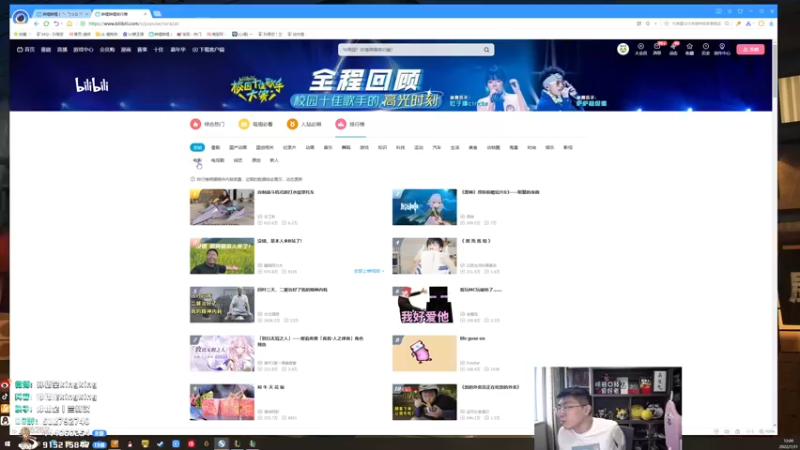Switch to the first browser tab
The width and height of the screenshot is (800, 450).
(x=62, y=14)
